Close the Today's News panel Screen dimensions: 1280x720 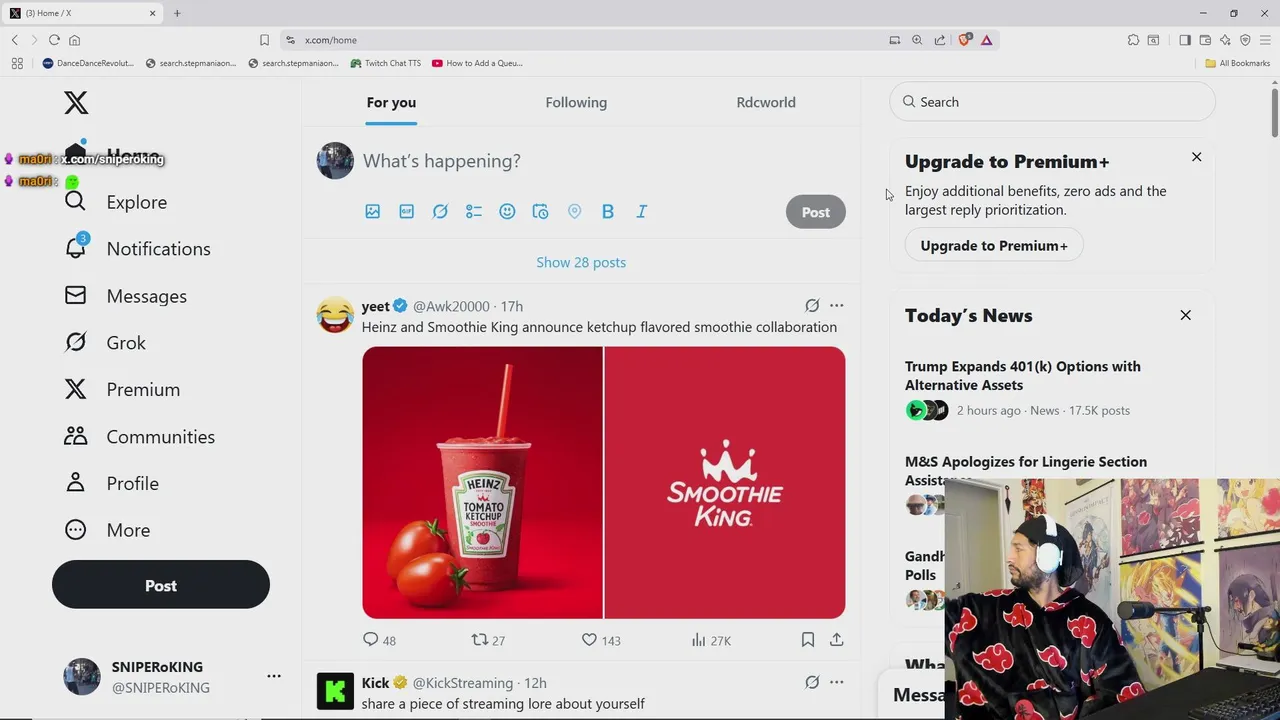point(1186,315)
